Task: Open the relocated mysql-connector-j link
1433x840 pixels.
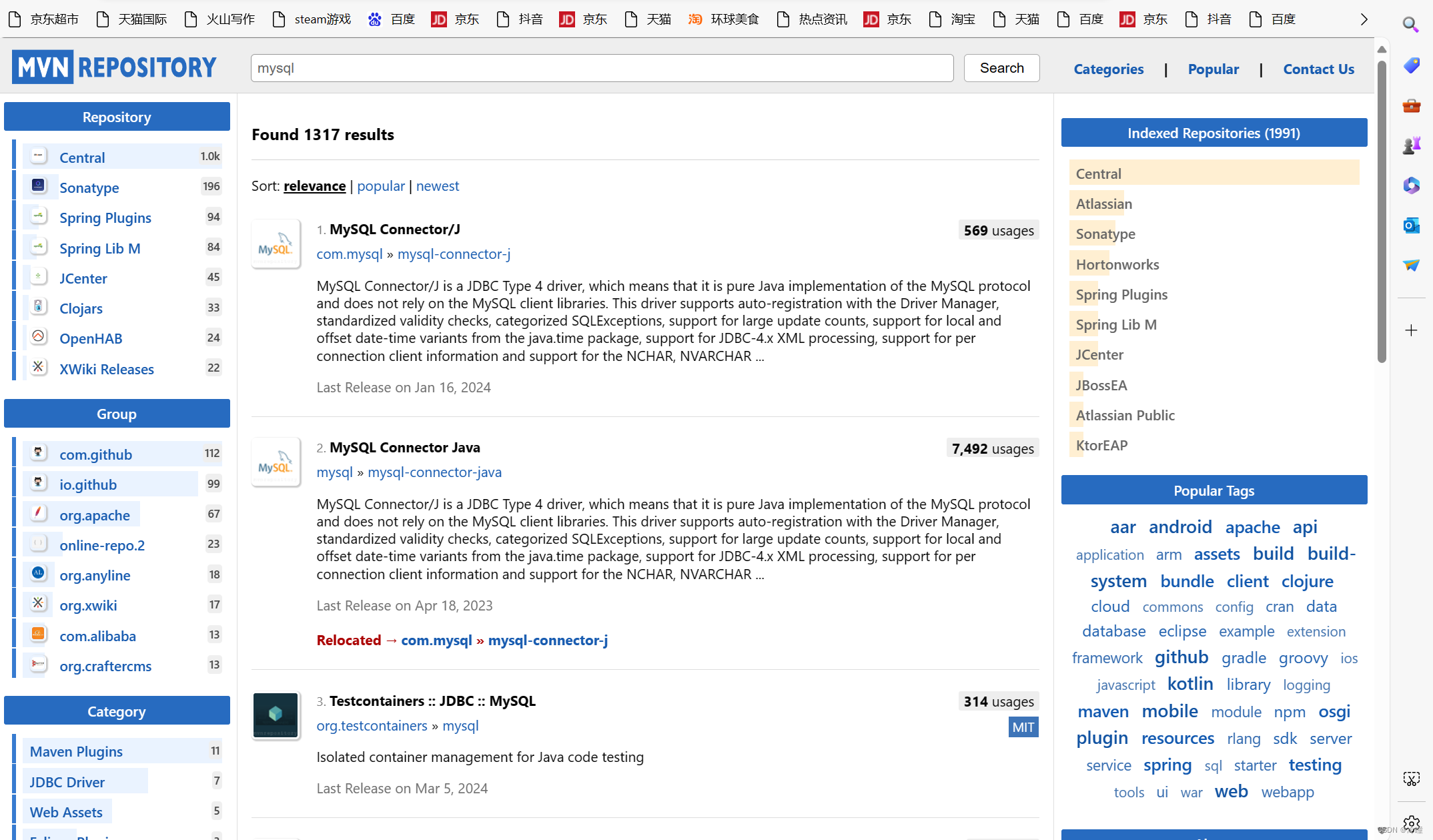Action: point(547,640)
